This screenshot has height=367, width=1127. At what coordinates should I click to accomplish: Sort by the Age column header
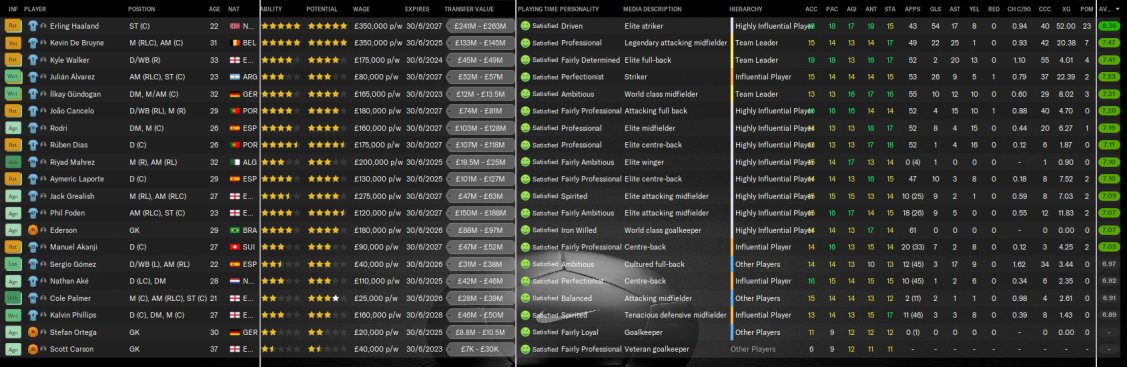(x=214, y=9)
